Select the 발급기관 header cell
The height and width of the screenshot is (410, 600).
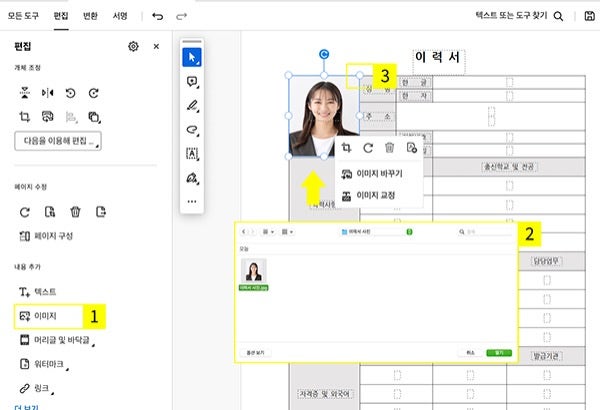(546, 356)
